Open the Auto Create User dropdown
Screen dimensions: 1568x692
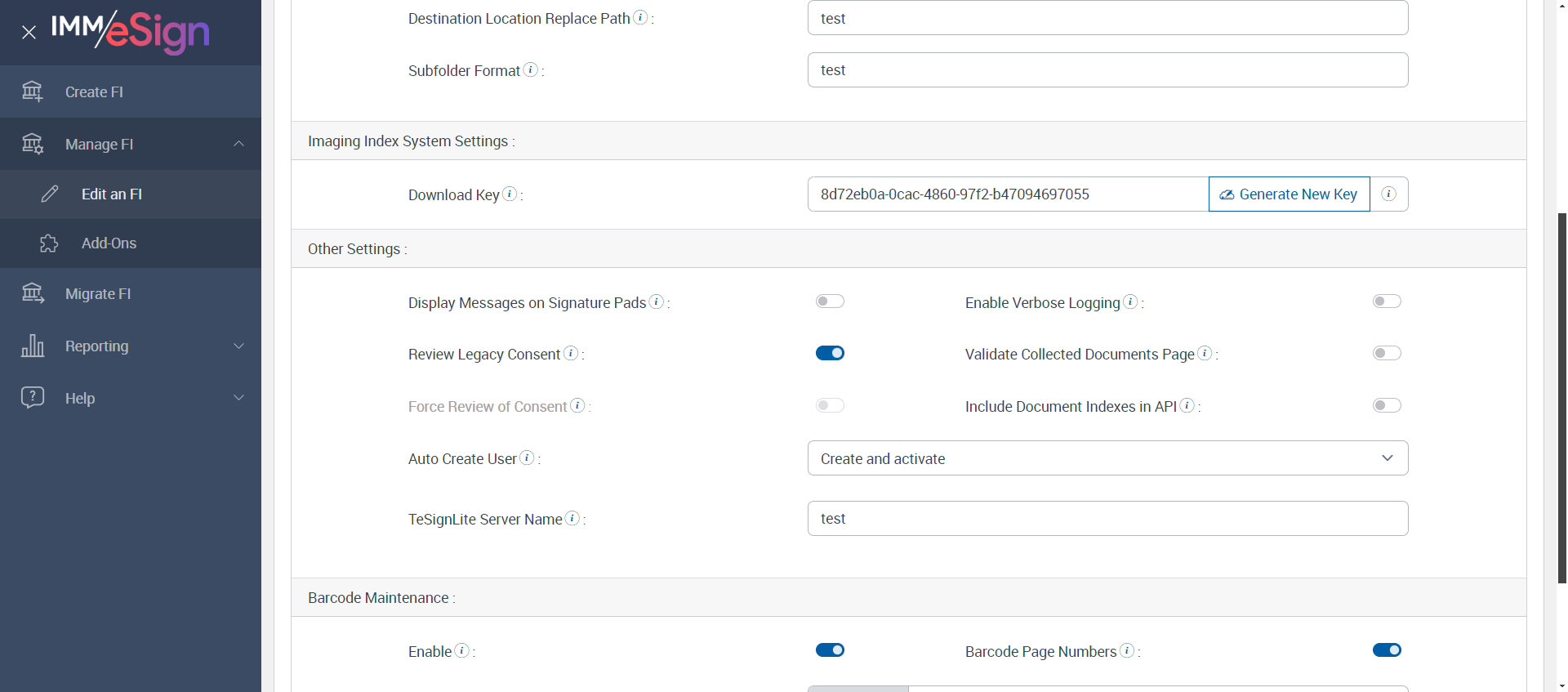pyautogui.click(x=1107, y=458)
